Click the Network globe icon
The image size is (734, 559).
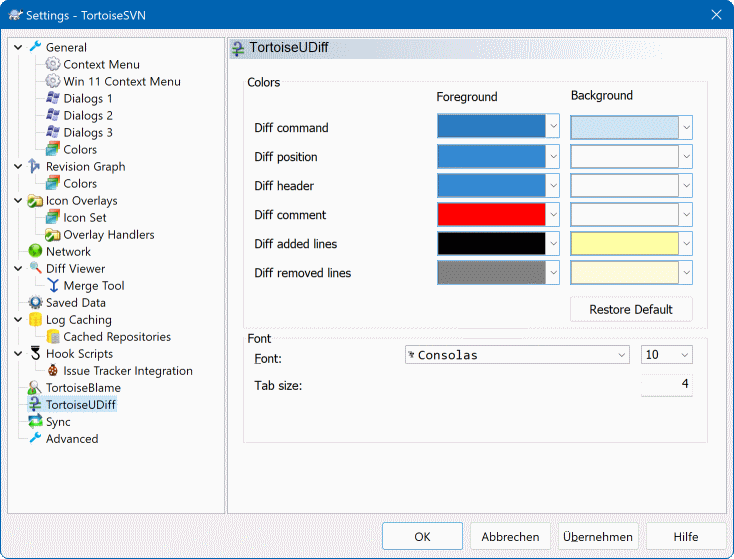(35, 251)
